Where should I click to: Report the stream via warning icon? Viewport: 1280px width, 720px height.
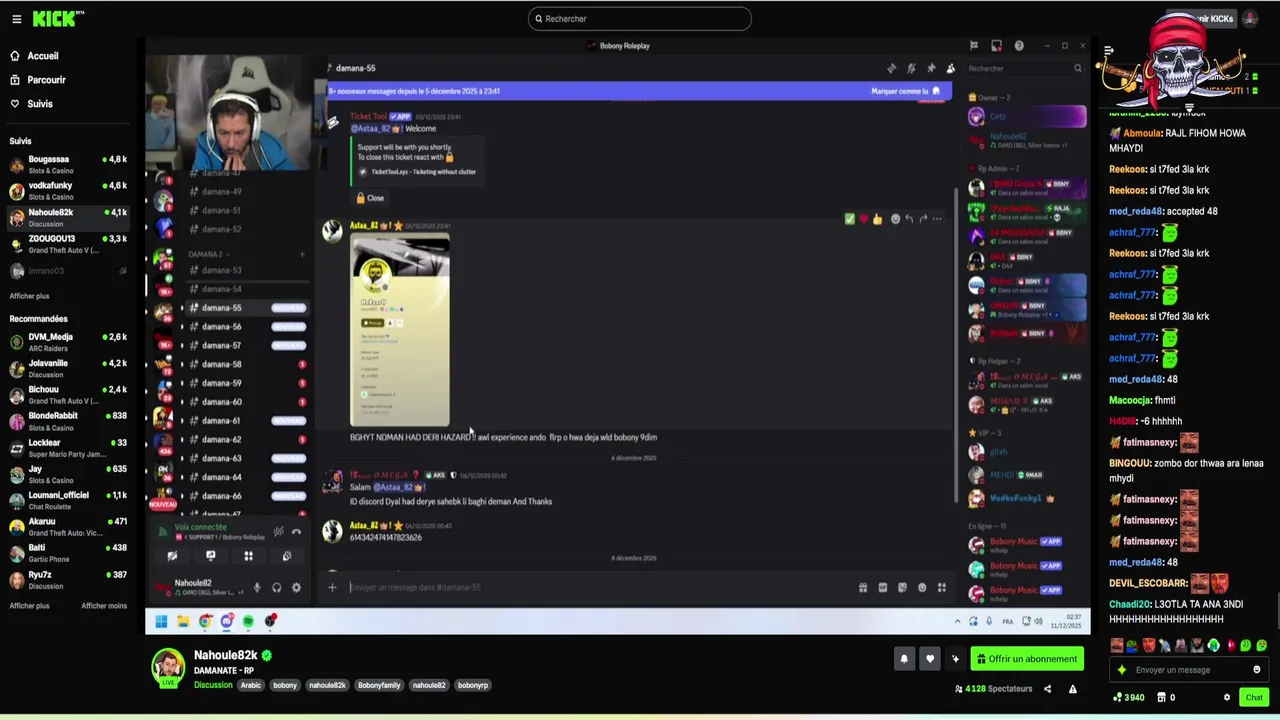pos(1073,689)
